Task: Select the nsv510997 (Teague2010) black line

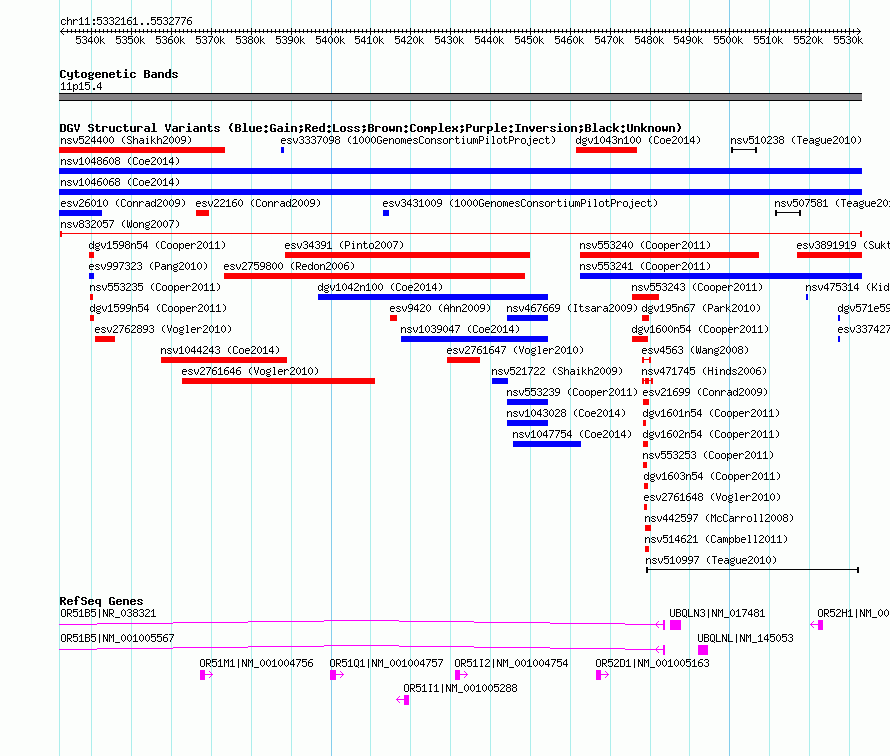Action: pos(753,570)
